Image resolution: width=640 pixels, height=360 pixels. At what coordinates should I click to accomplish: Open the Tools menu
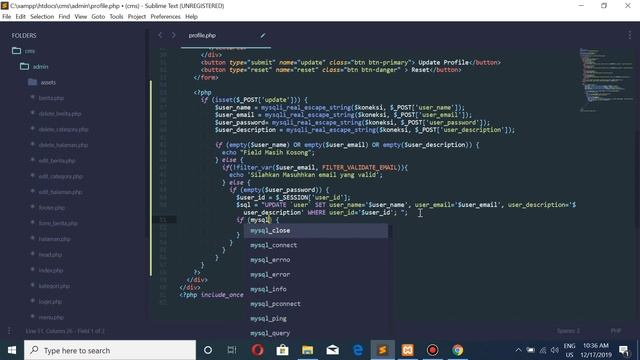coord(116,17)
